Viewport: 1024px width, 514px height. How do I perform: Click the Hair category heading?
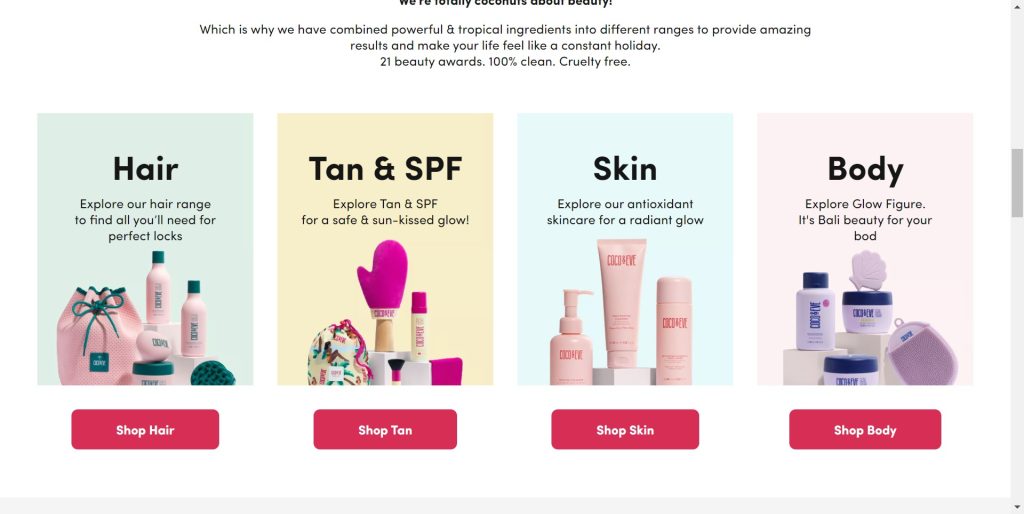click(145, 169)
